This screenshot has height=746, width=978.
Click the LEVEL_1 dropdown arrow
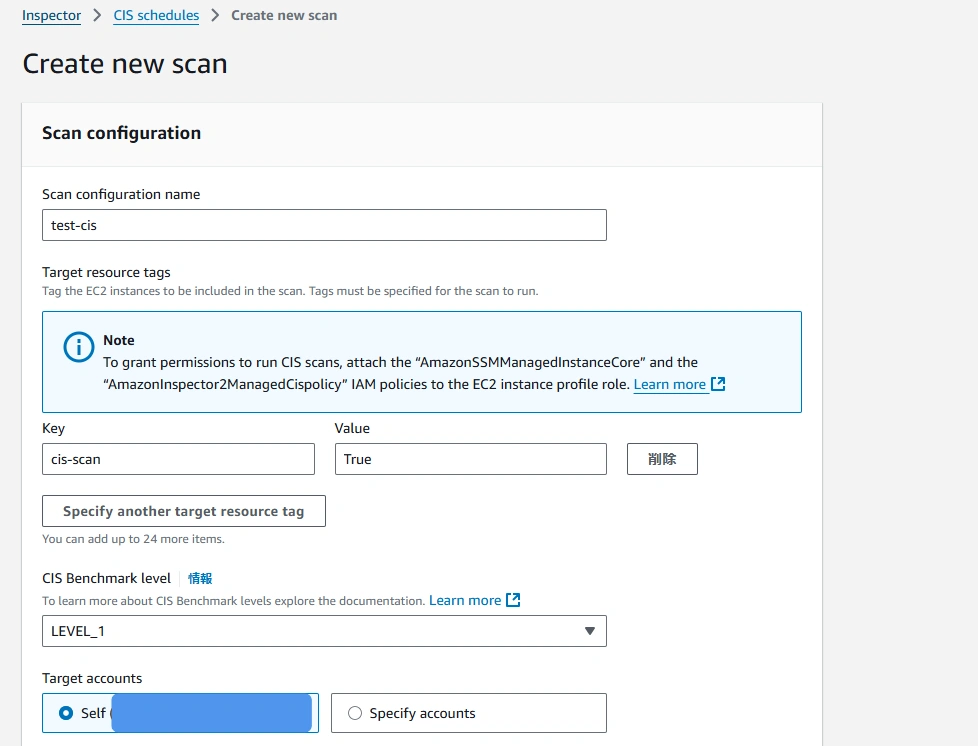point(589,631)
